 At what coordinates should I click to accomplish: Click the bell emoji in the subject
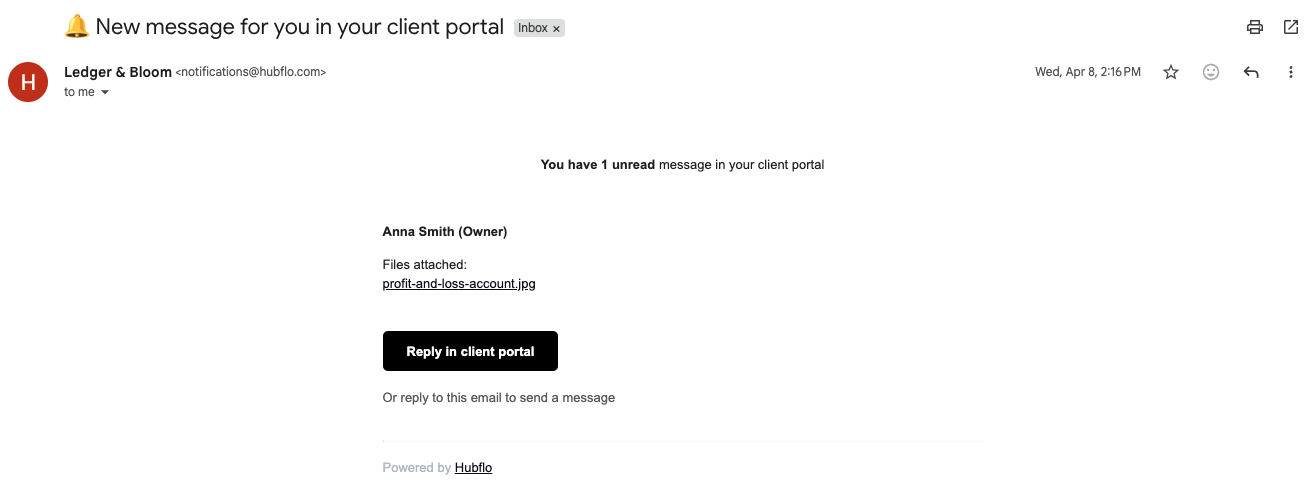click(77, 27)
